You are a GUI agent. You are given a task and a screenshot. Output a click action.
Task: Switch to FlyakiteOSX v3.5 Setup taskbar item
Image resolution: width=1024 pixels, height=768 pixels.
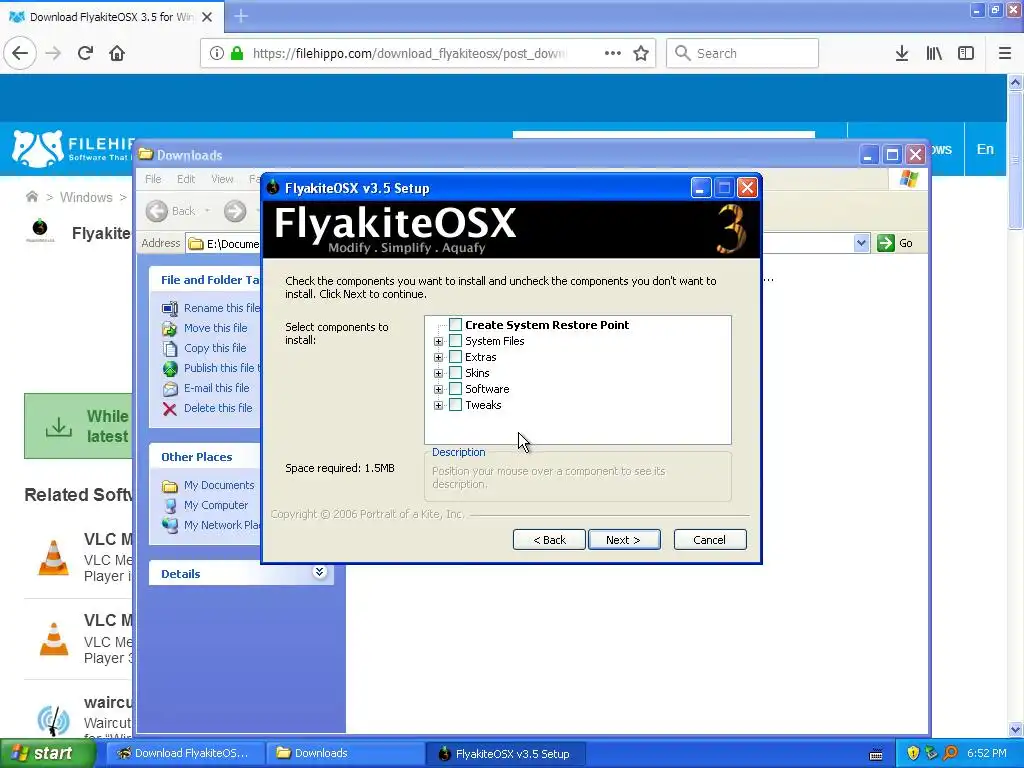pos(506,753)
